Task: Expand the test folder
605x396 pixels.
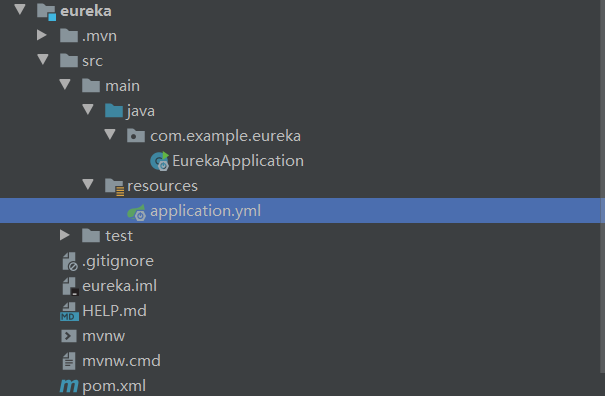Action: 64,235
